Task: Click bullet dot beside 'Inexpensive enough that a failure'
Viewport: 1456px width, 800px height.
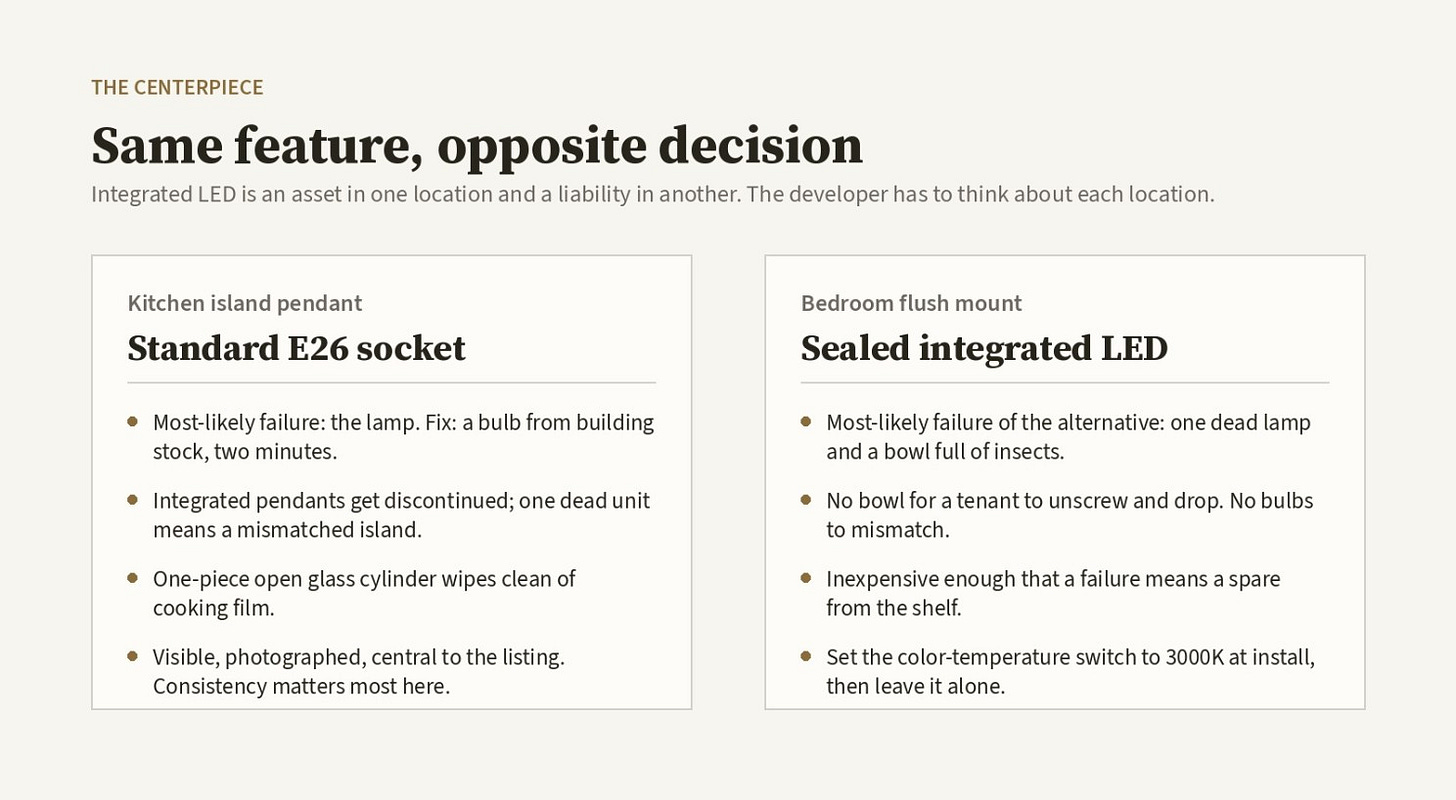Action: [x=806, y=577]
